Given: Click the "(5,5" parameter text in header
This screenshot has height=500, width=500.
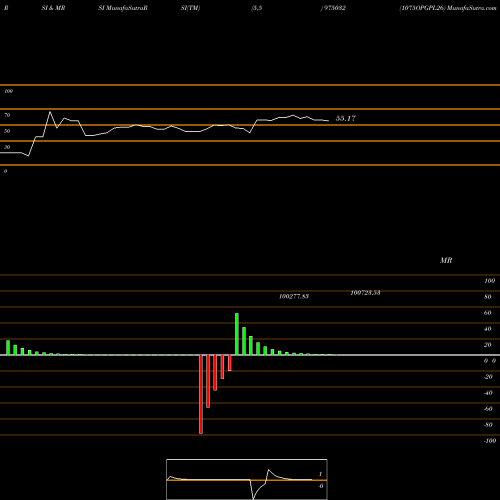Looking at the screenshot, I should pyautogui.click(x=257, y=8).
